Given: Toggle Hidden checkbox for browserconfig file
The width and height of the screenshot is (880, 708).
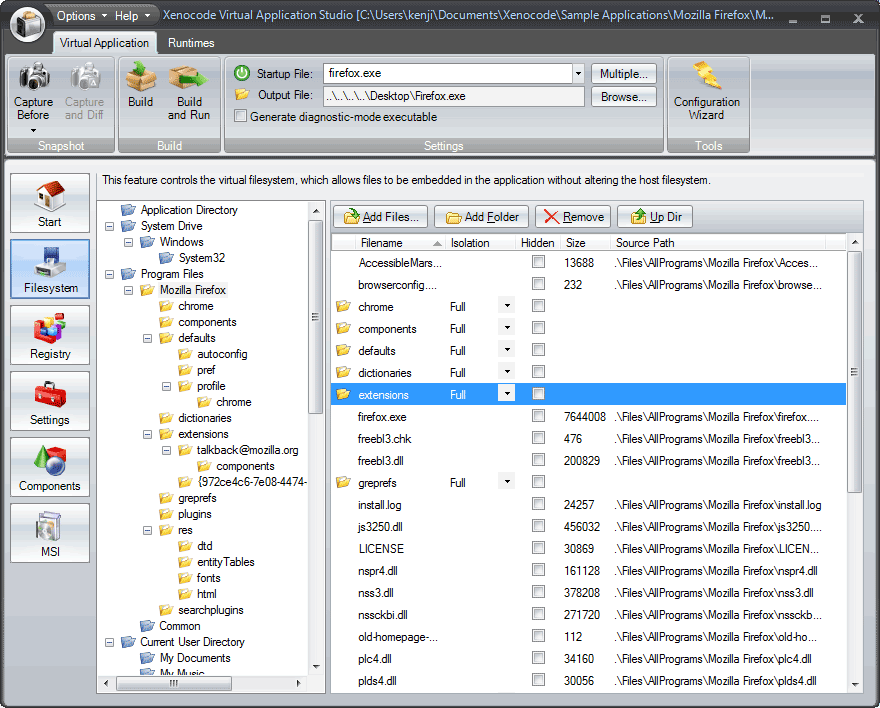Looking at the screenshot, I should point(538,283).
